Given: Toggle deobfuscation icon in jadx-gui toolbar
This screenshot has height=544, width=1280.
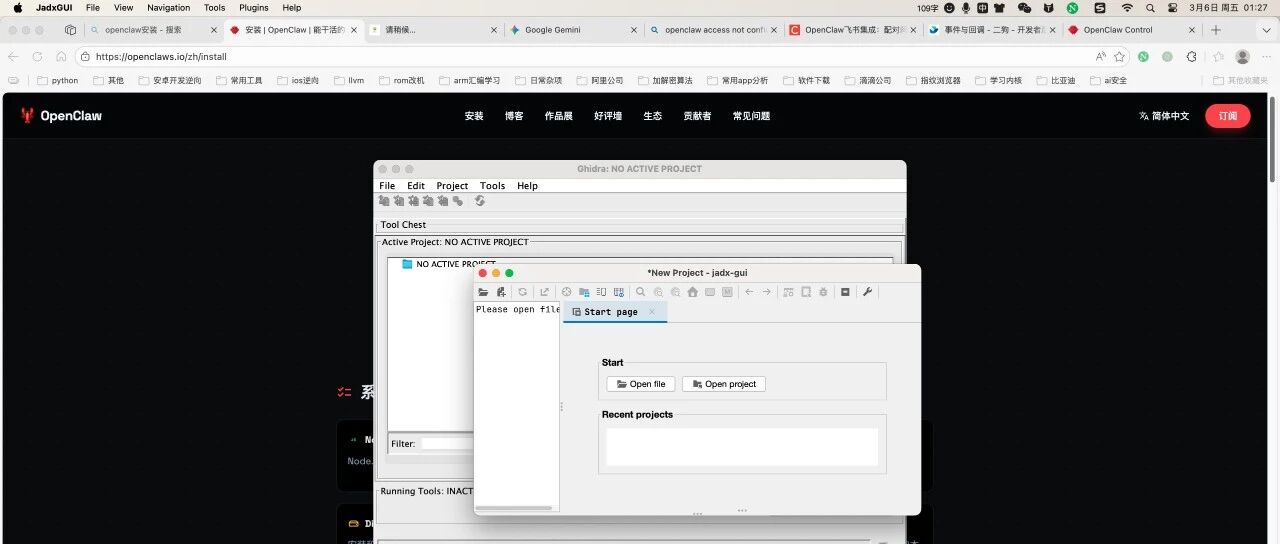Looking at the screenshot, I should coord(788,292).
